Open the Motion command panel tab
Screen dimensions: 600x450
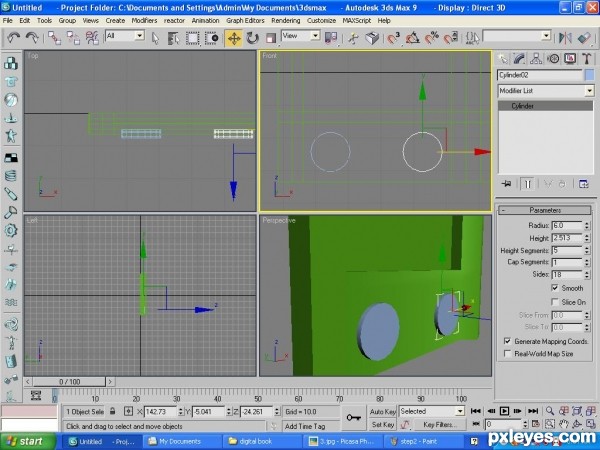click(553, 59)
